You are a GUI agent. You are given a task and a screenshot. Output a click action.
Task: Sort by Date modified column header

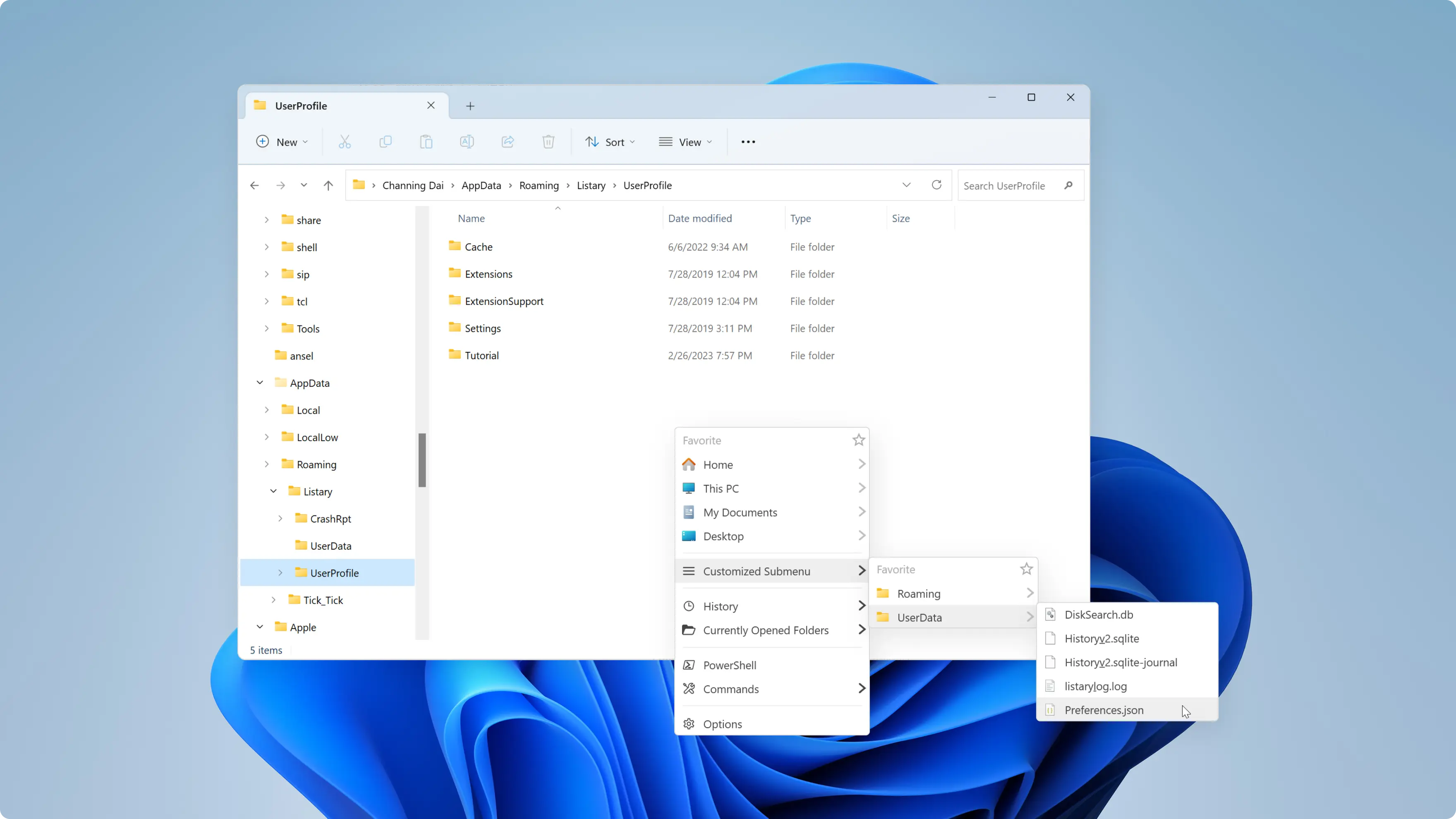click(700, 218)
